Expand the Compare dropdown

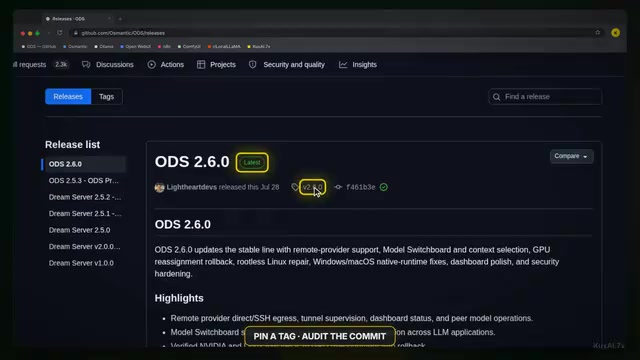[x=571, y=156]
